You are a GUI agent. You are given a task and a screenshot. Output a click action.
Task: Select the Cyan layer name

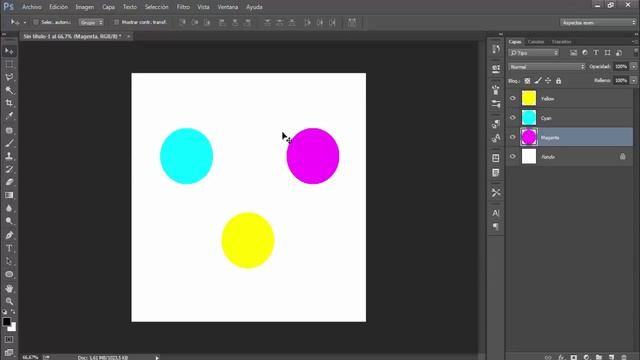pos(546,118)
